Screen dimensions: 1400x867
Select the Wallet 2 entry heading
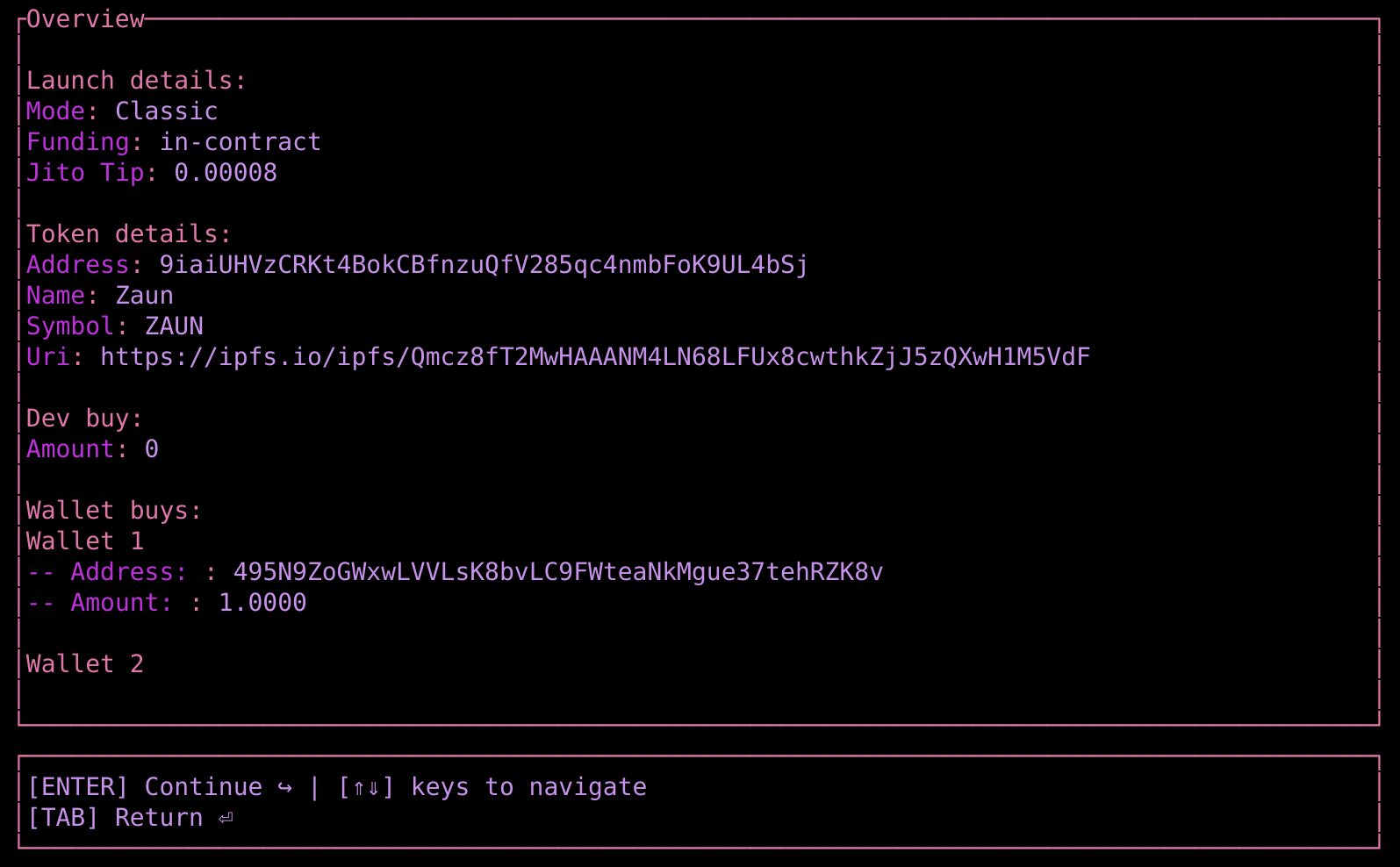(x=84, y=664)
